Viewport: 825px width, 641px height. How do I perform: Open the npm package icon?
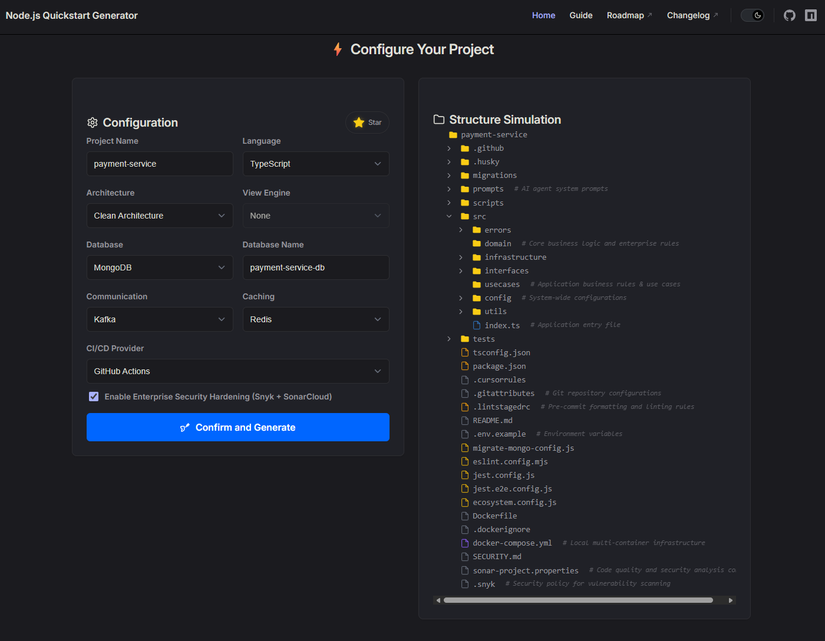tap(811, 16)
